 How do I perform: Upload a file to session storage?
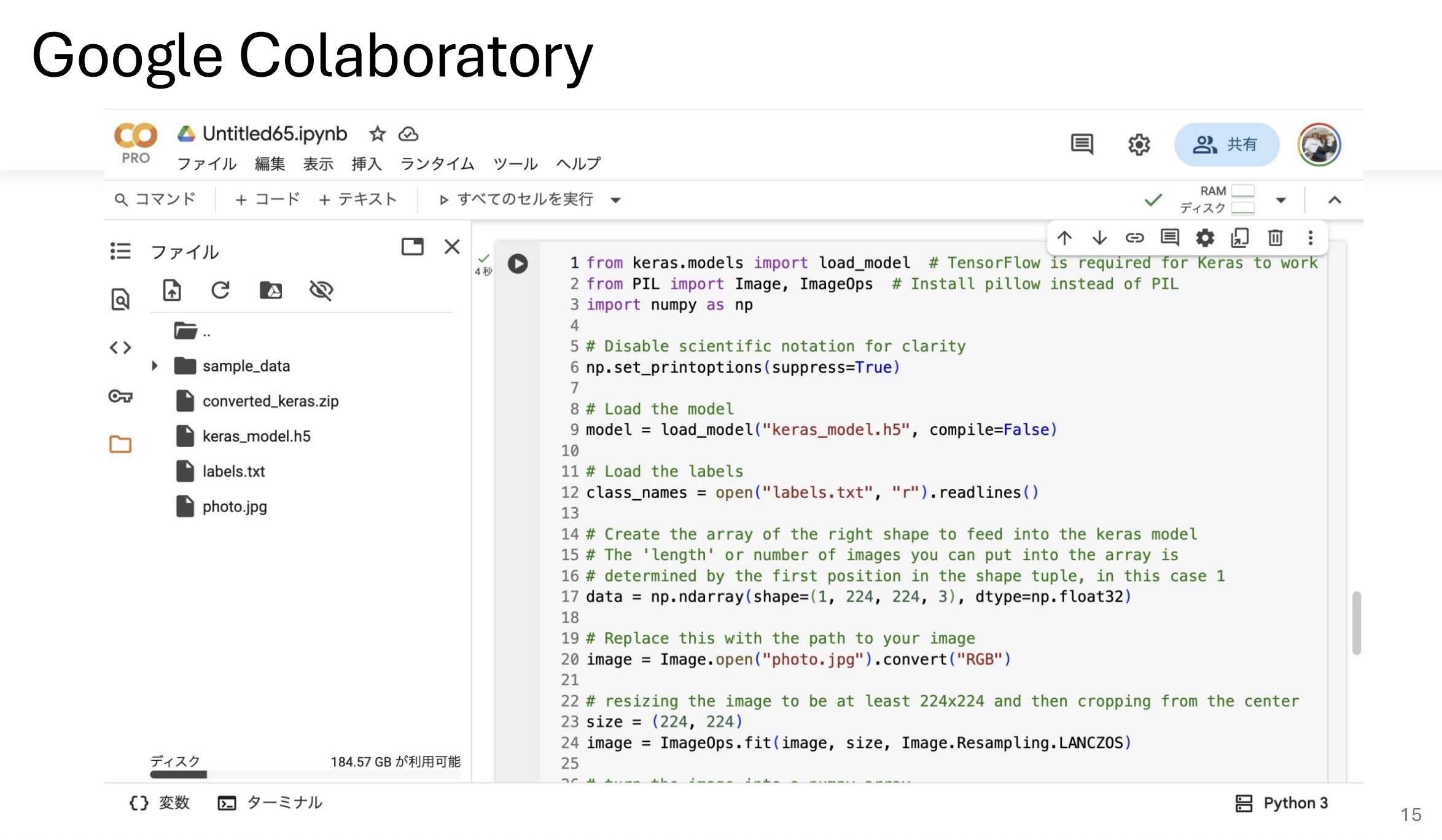[x=172, y=290]
